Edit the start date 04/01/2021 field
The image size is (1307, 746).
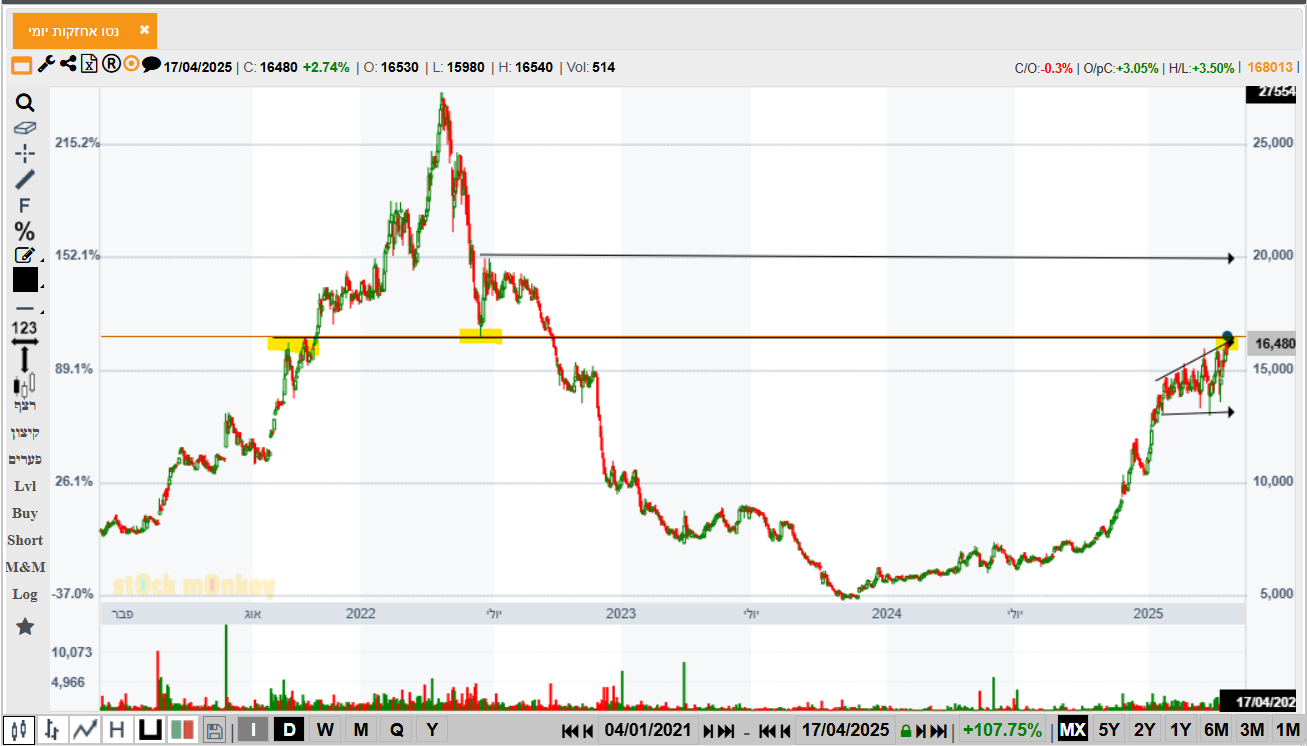[x=648, y=730]
